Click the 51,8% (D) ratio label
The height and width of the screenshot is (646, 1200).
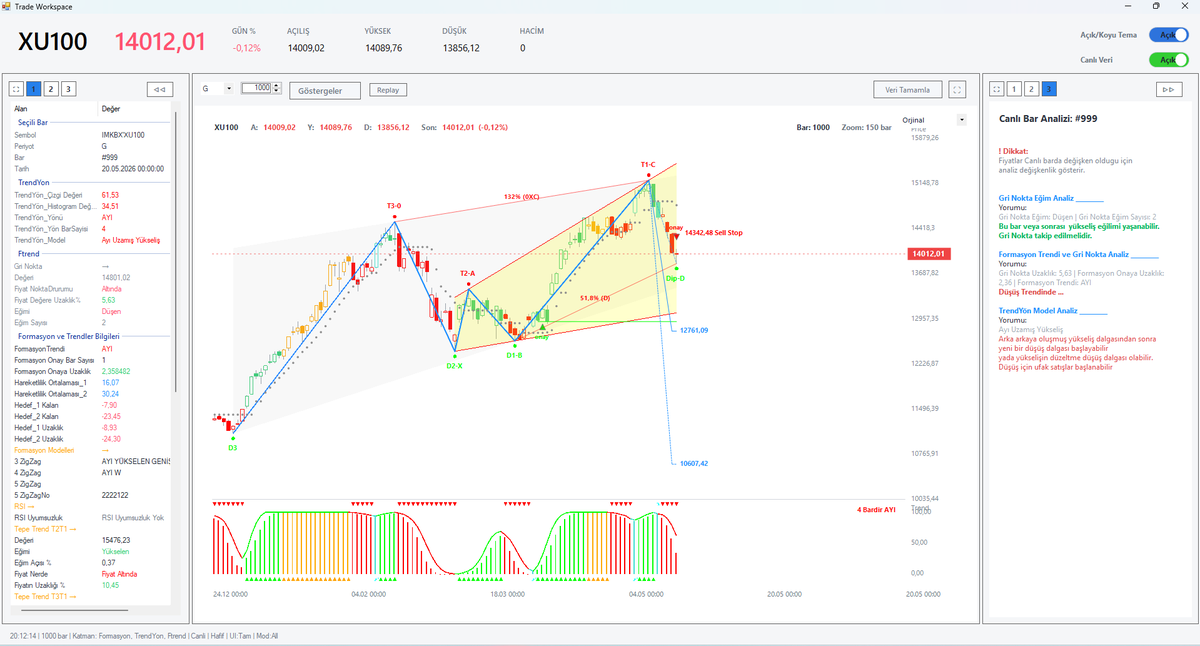[x=595, y=298]
